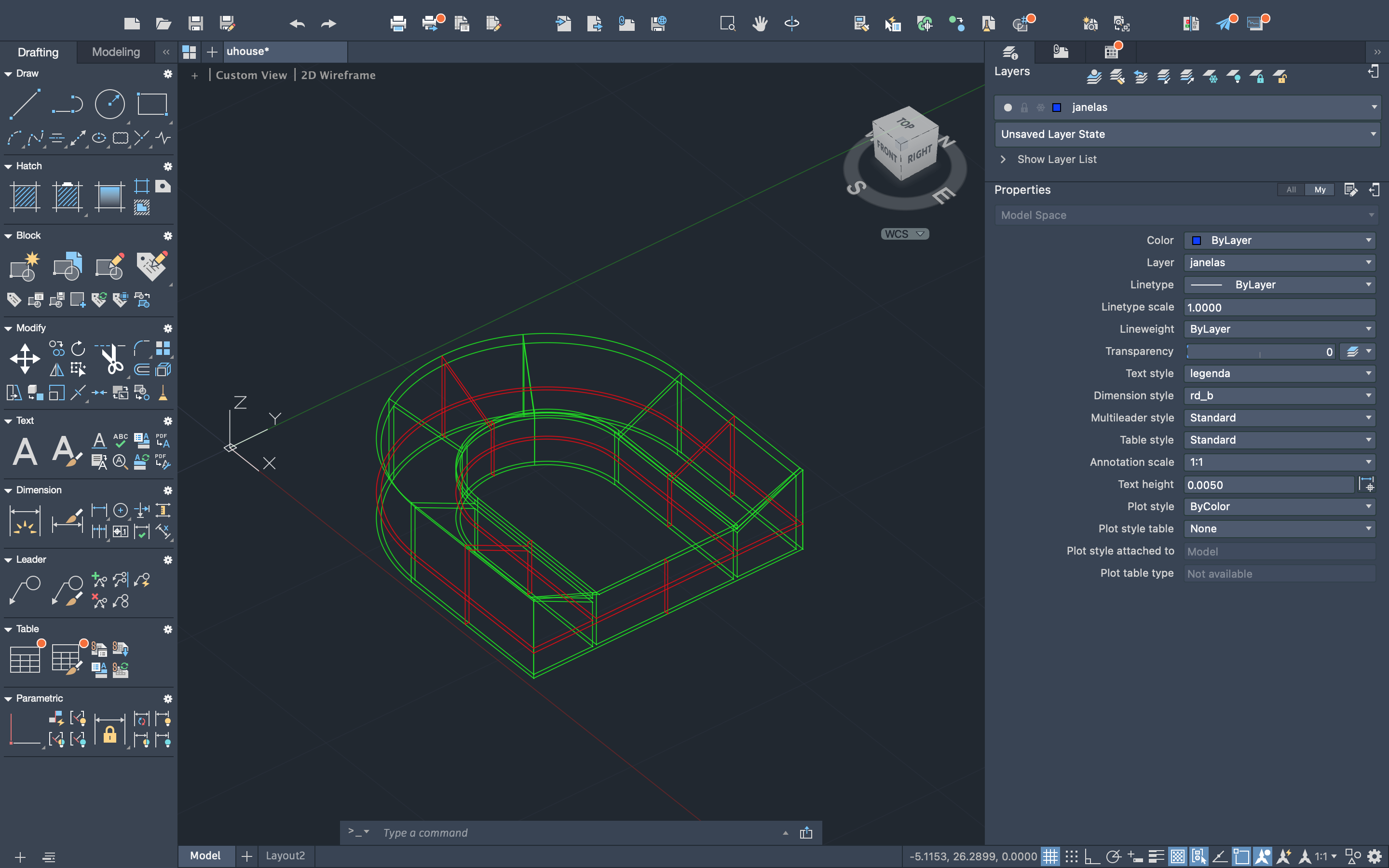
Task: Click the All properties filter button
Action: [1291, 190]
